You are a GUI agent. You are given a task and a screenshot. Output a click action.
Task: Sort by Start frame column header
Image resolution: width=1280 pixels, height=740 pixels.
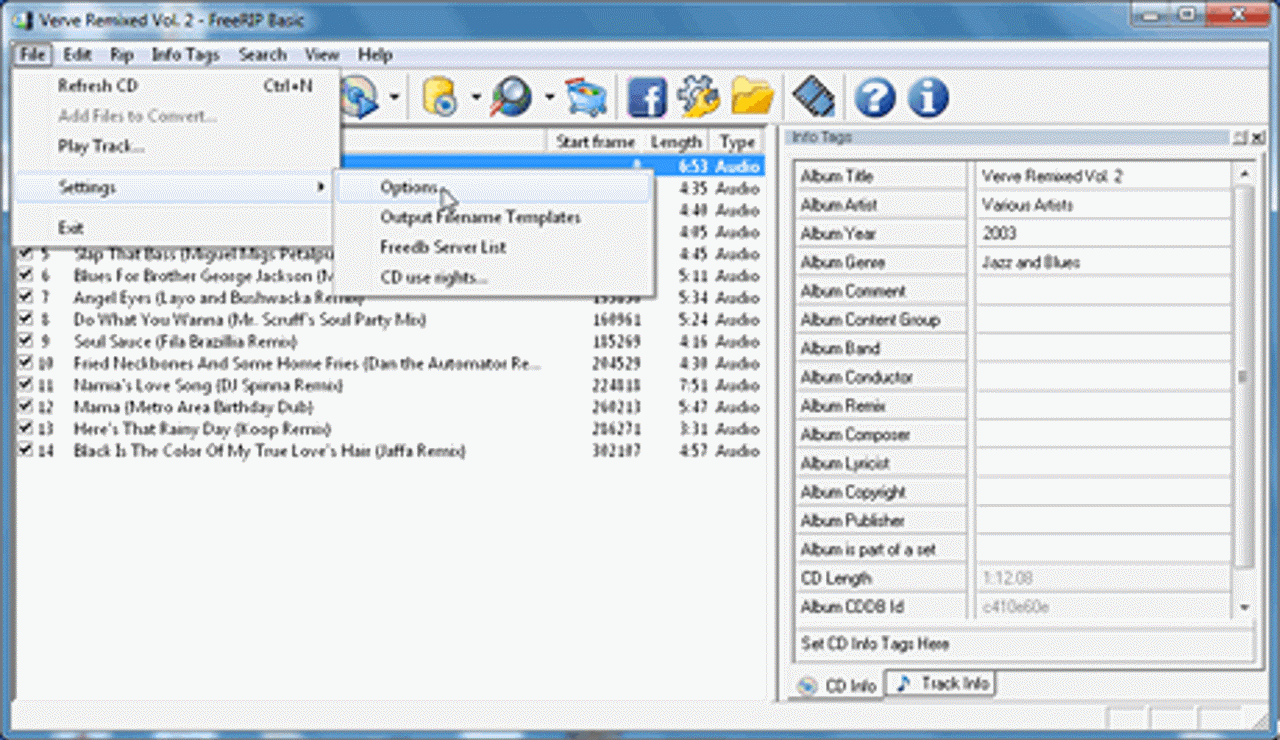(594, 142)
